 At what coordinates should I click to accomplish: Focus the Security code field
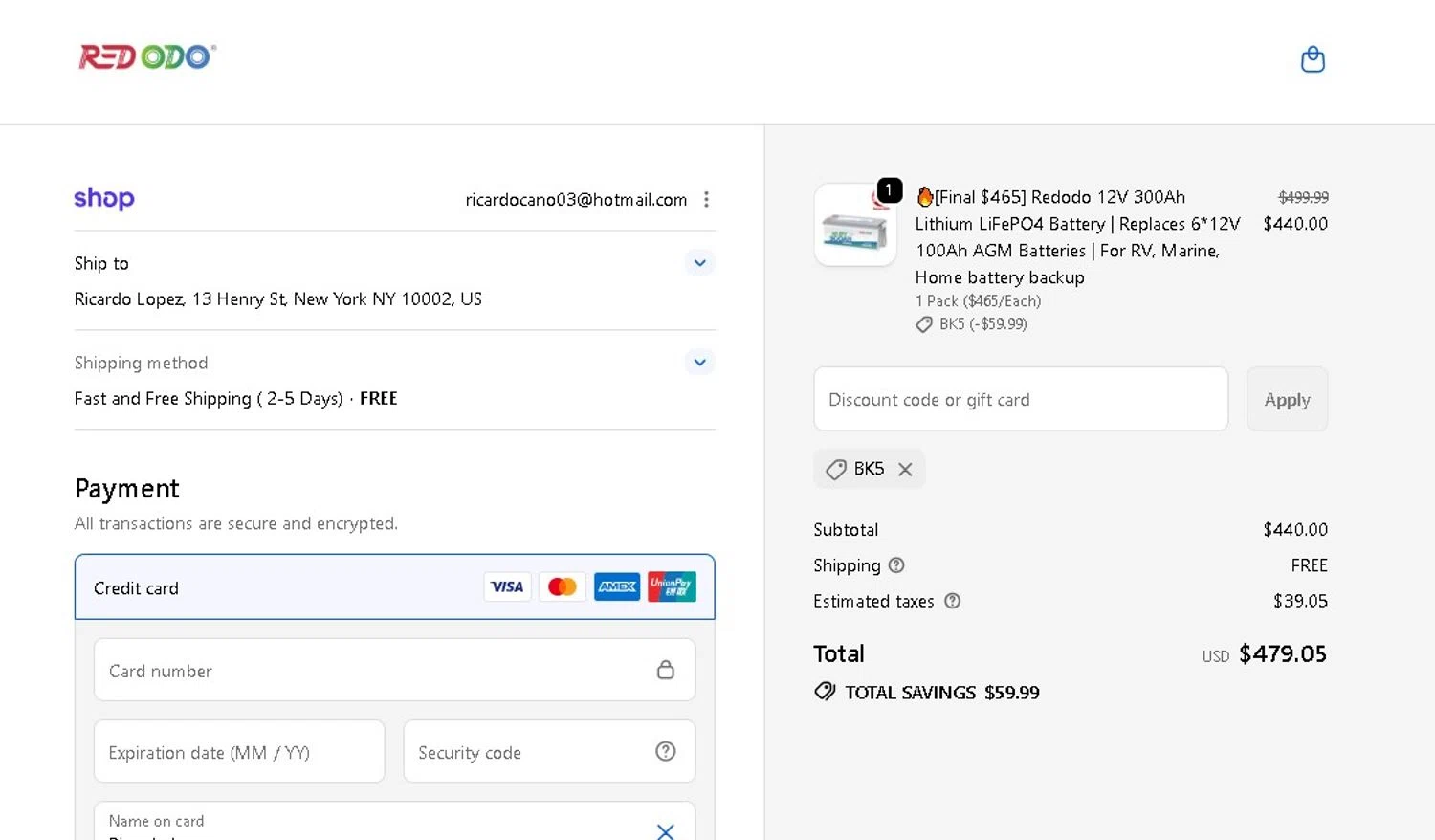549,752
